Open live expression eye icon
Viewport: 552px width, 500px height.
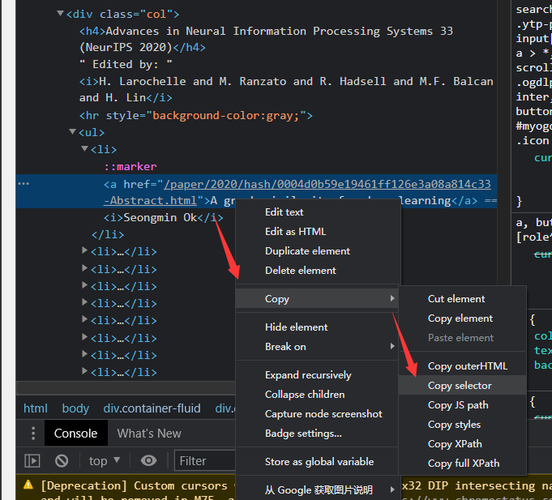[149, 461]
